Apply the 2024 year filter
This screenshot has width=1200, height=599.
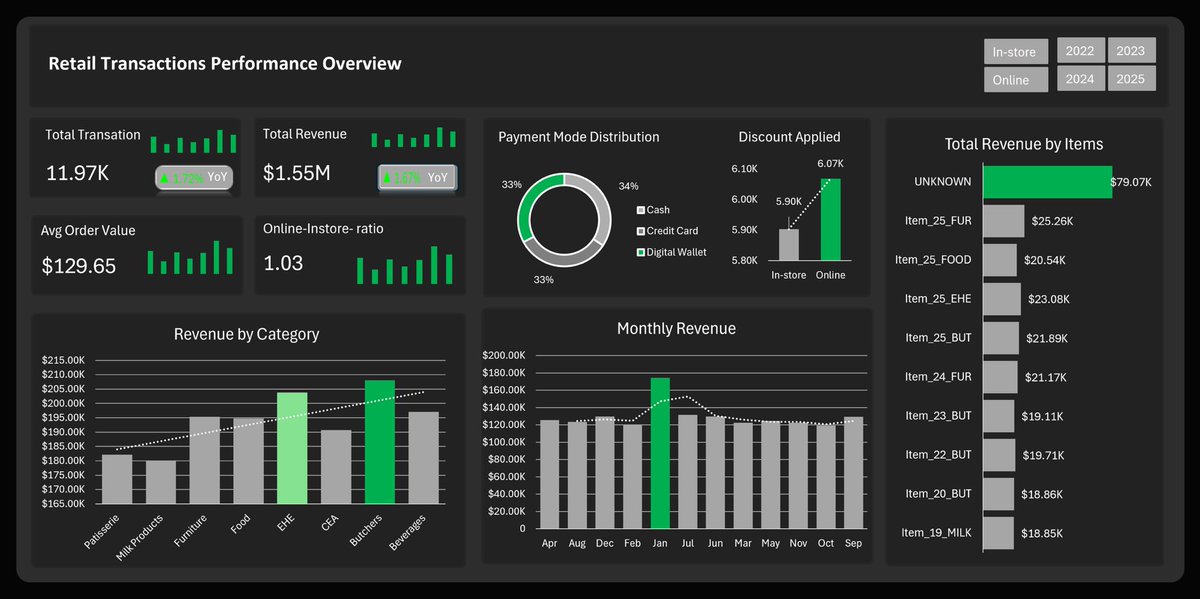click(x=1080, y=78)
